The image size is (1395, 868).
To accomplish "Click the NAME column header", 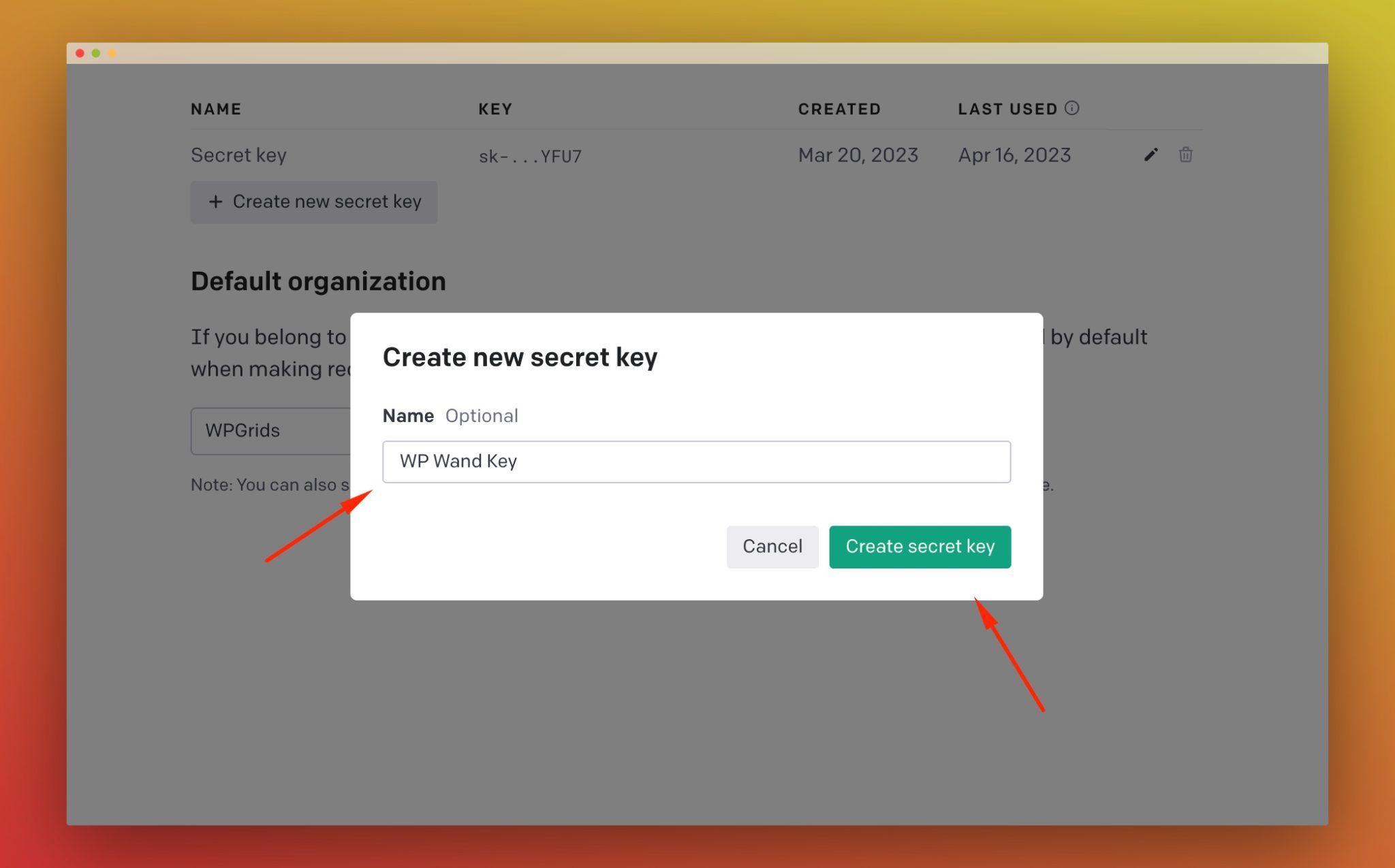I will tap(216, 109).
